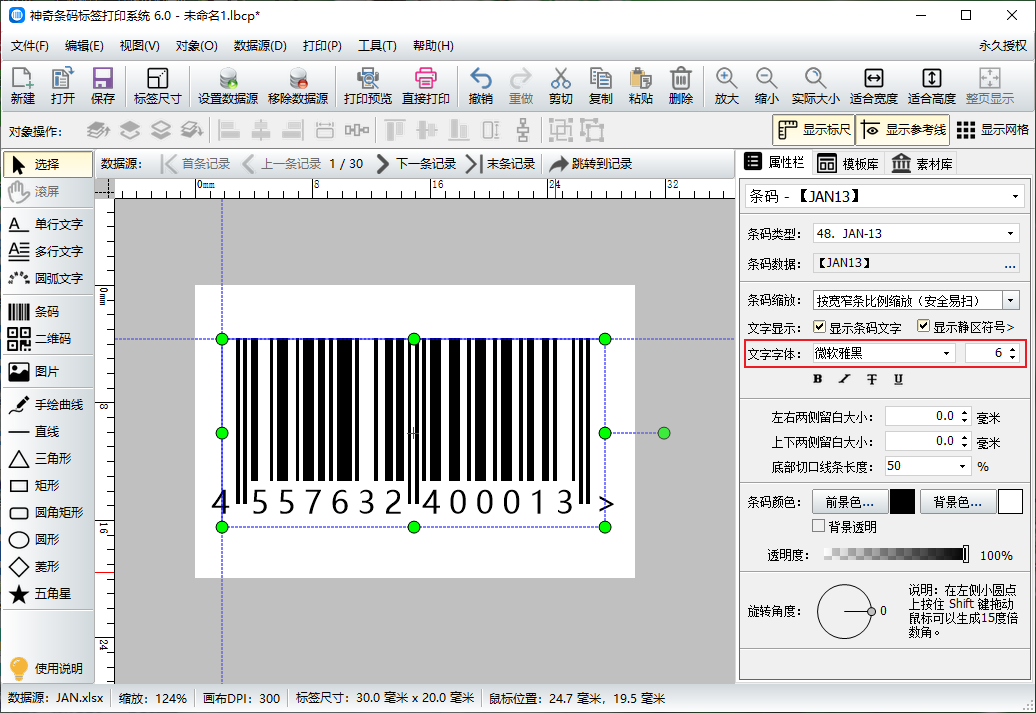The width and height of the screenshot is (1036, 713).
Task: Click the 条码数据 ... browse button
Action: point(1010,264)
